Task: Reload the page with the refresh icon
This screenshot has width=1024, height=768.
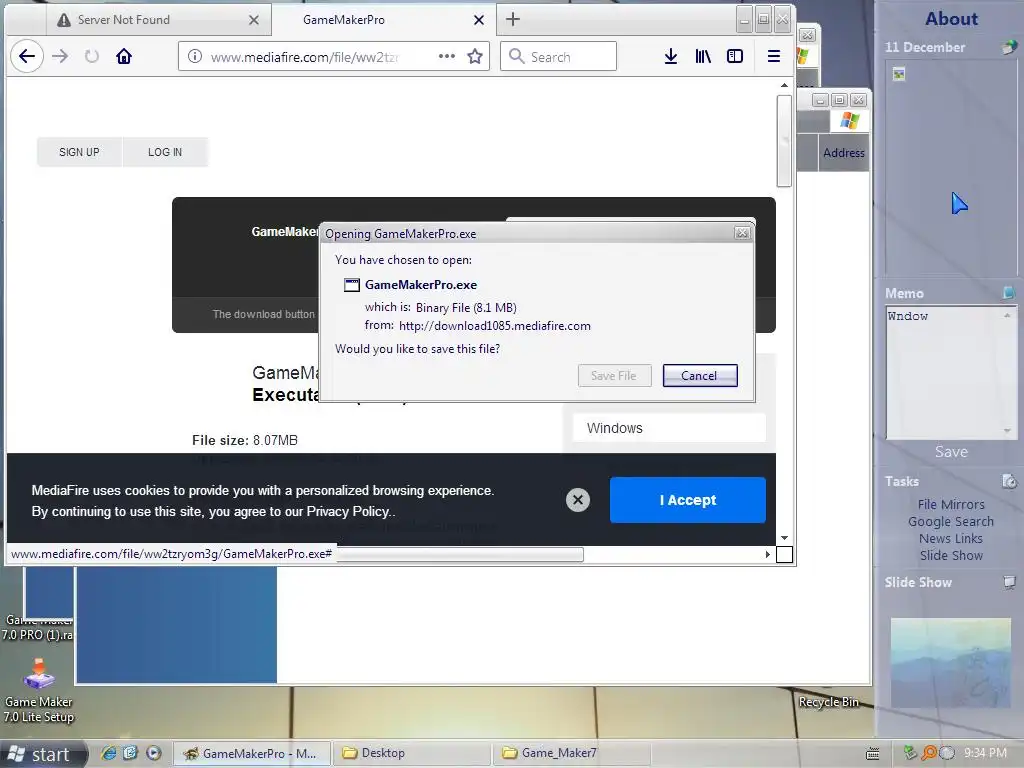Action: (92, 56)
